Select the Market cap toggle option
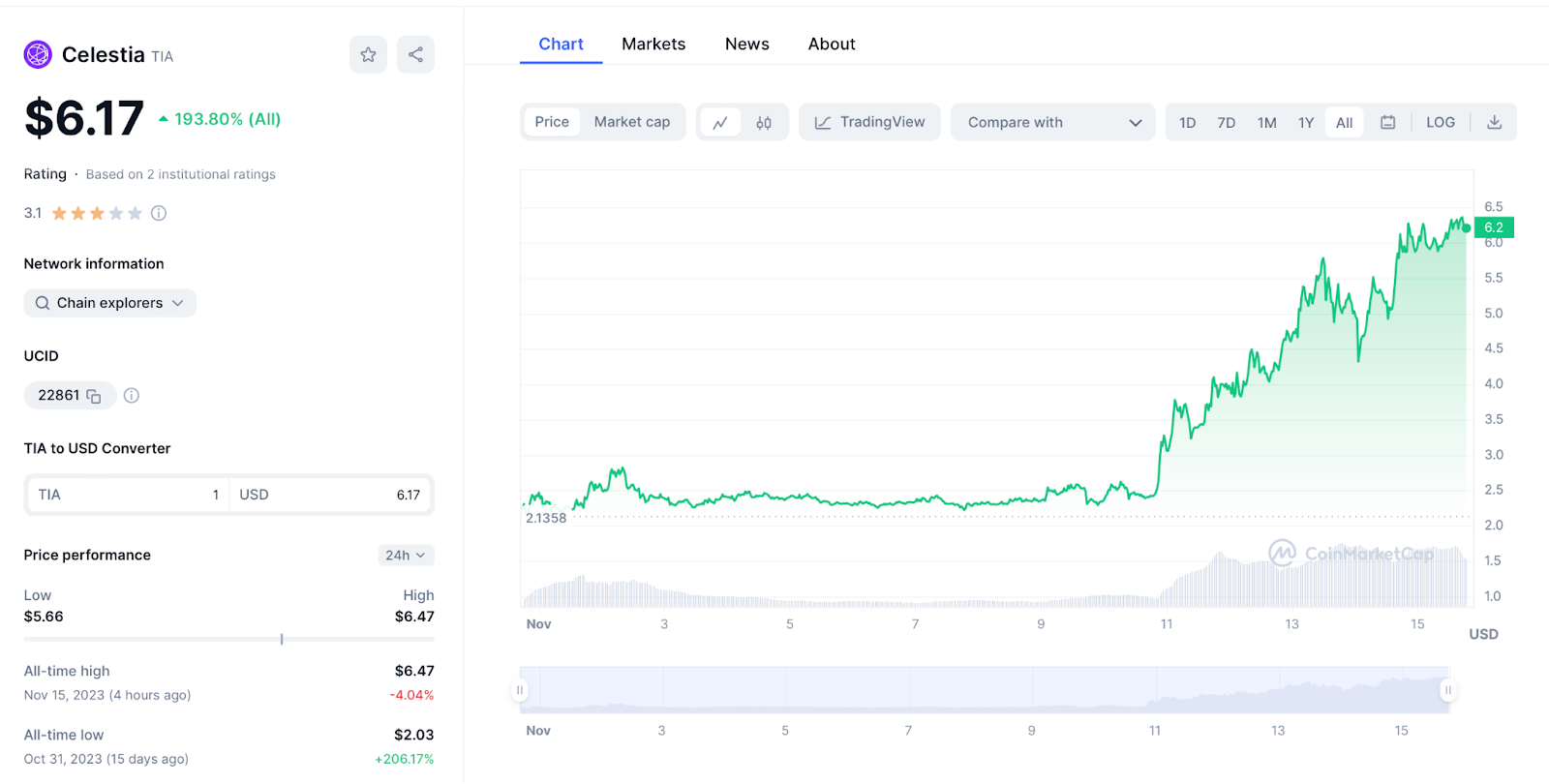The image size is (1549, 784). (632, 122)
